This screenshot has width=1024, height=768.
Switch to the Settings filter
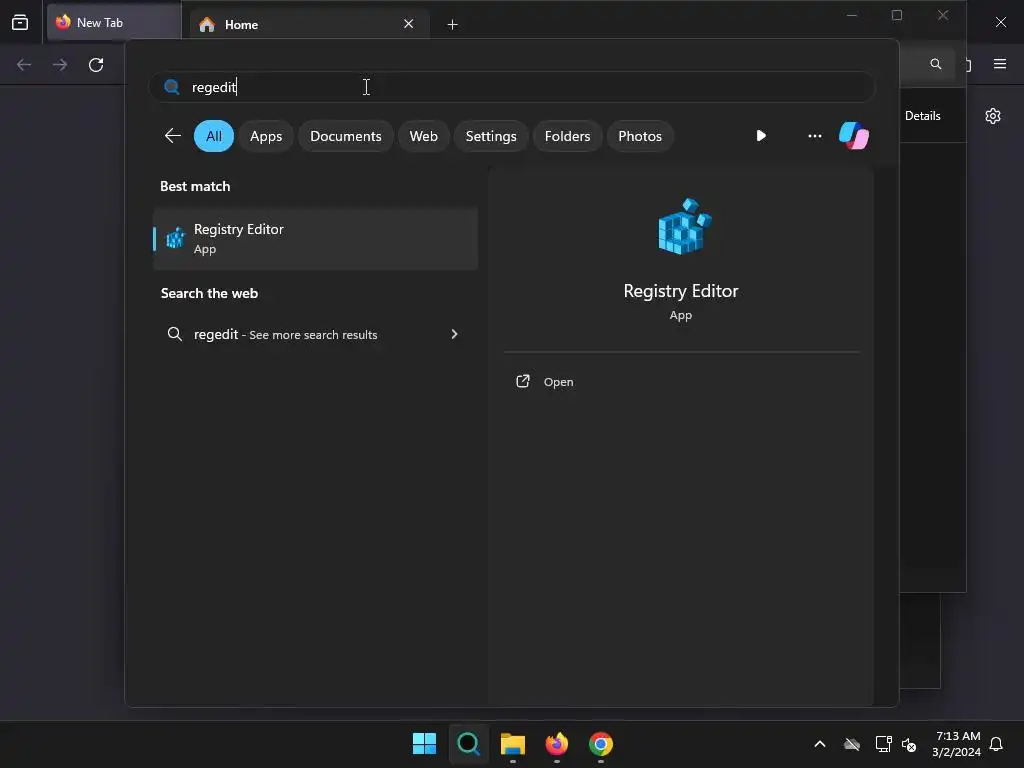click(x=490, y=136)
